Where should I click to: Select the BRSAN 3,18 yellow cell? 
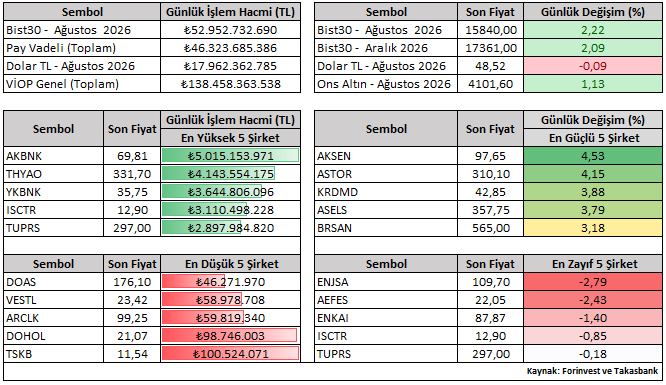coord(593,228)
